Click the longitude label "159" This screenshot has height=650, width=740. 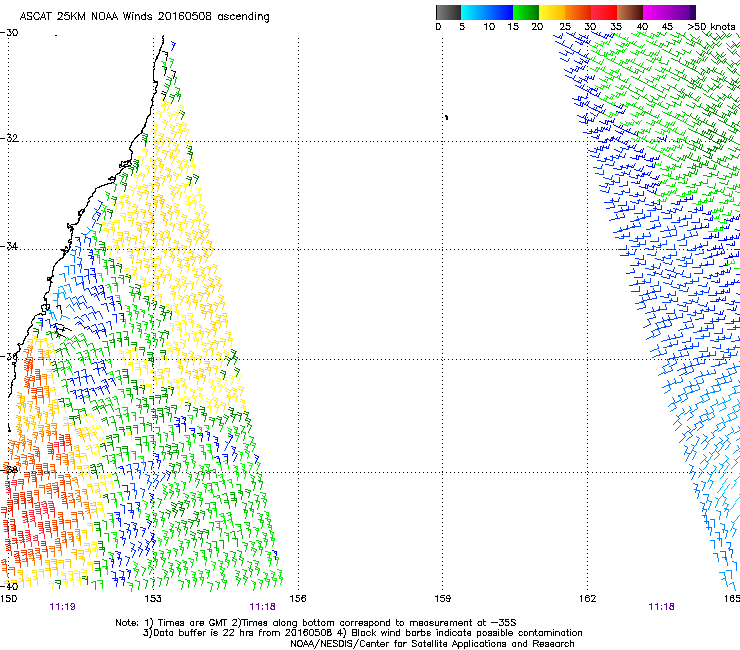(x=442, y=599)
